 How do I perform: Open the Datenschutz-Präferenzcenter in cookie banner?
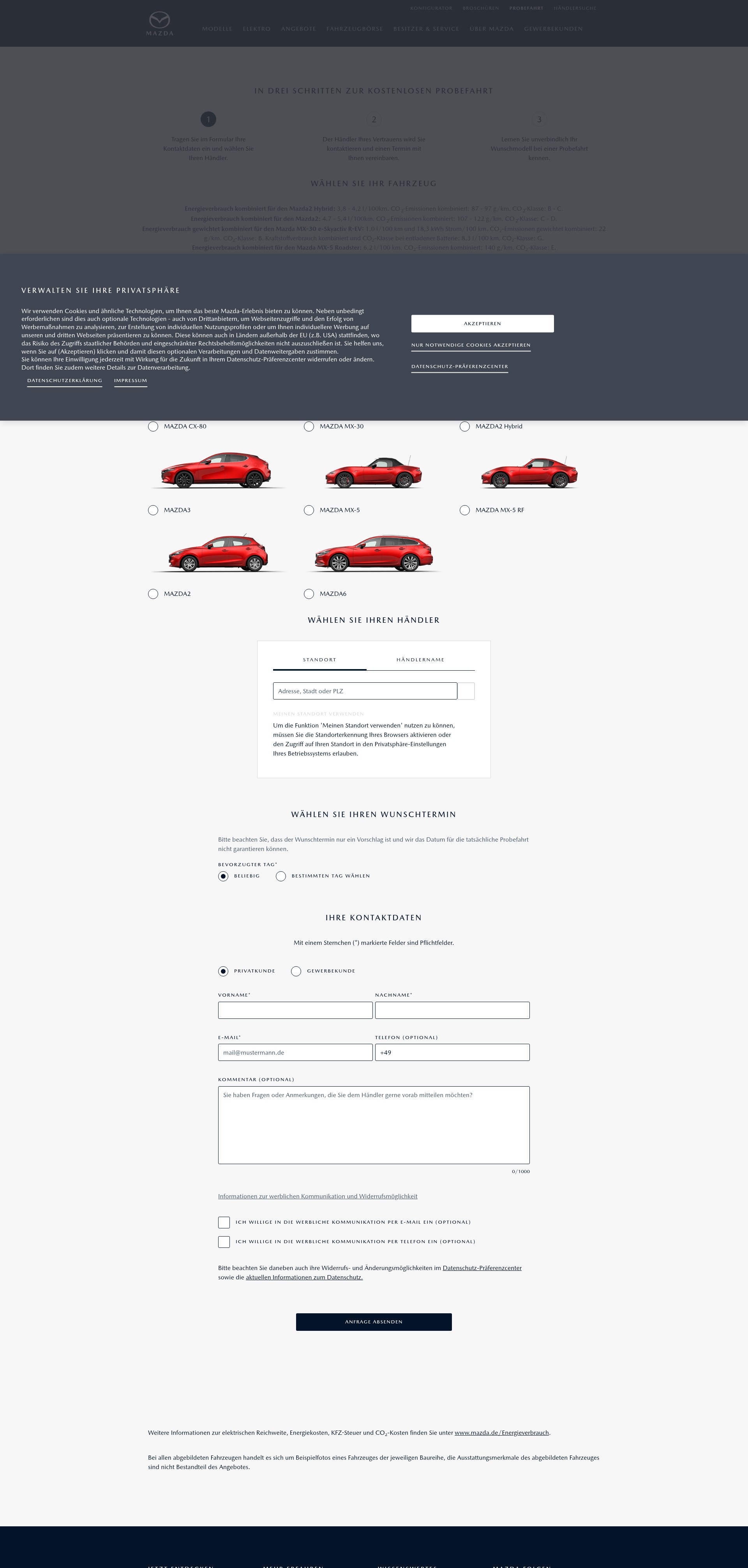[459, 366]
